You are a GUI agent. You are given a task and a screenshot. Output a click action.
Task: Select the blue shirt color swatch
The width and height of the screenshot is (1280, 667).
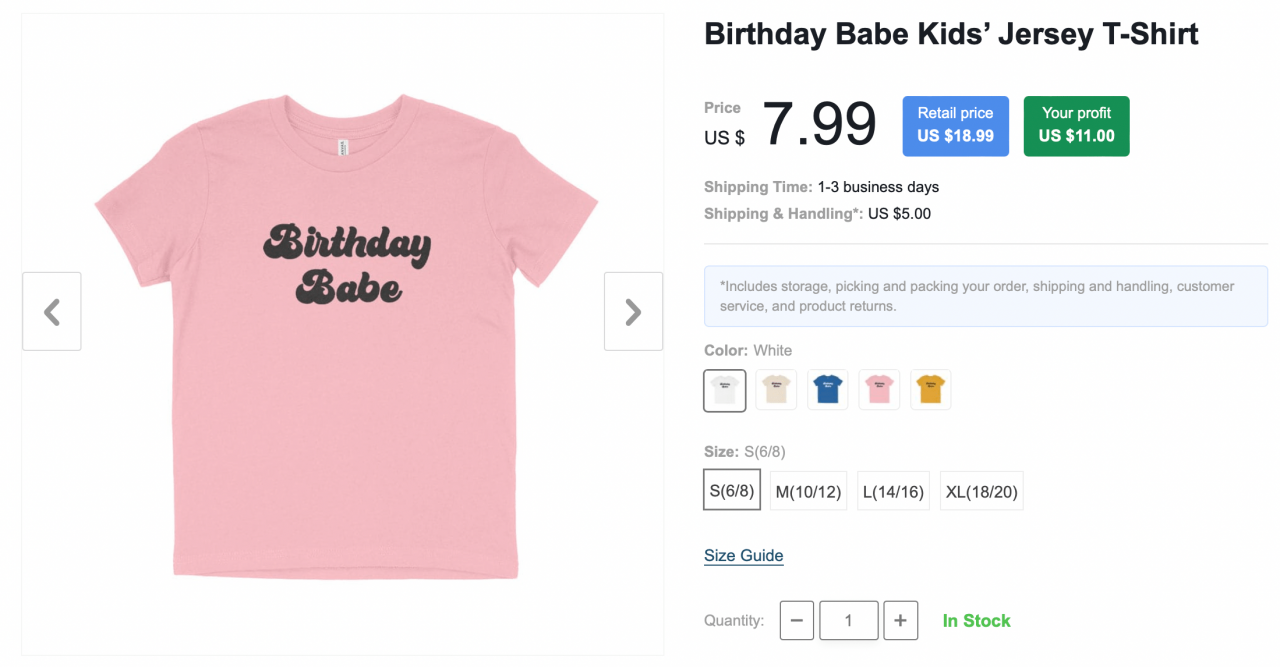827,390
